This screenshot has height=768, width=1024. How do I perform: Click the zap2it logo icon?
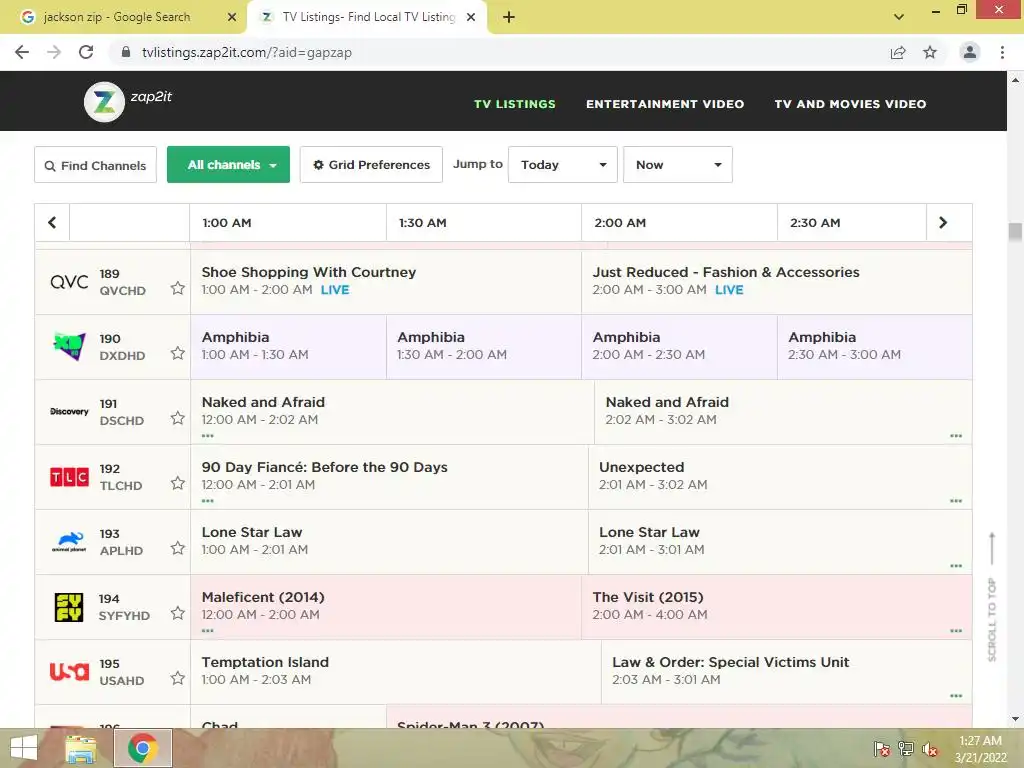coord(104,102)
